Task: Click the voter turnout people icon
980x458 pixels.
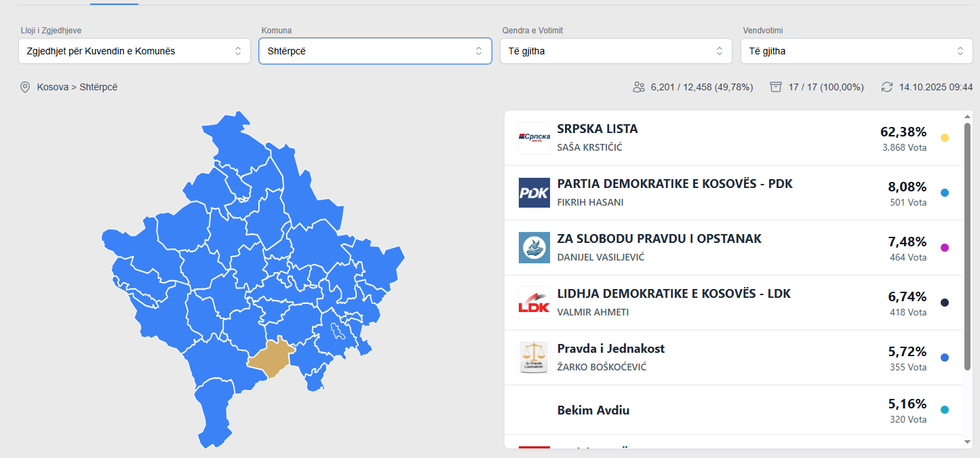Action: tap(638, 87)
